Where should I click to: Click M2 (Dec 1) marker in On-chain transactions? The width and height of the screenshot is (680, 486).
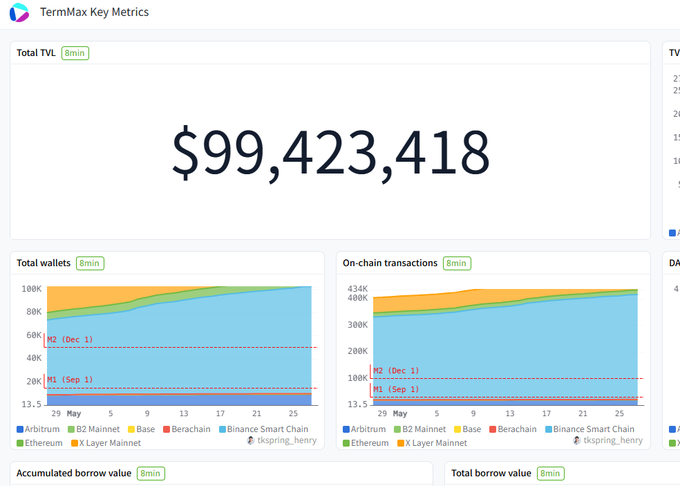point(396,371)
